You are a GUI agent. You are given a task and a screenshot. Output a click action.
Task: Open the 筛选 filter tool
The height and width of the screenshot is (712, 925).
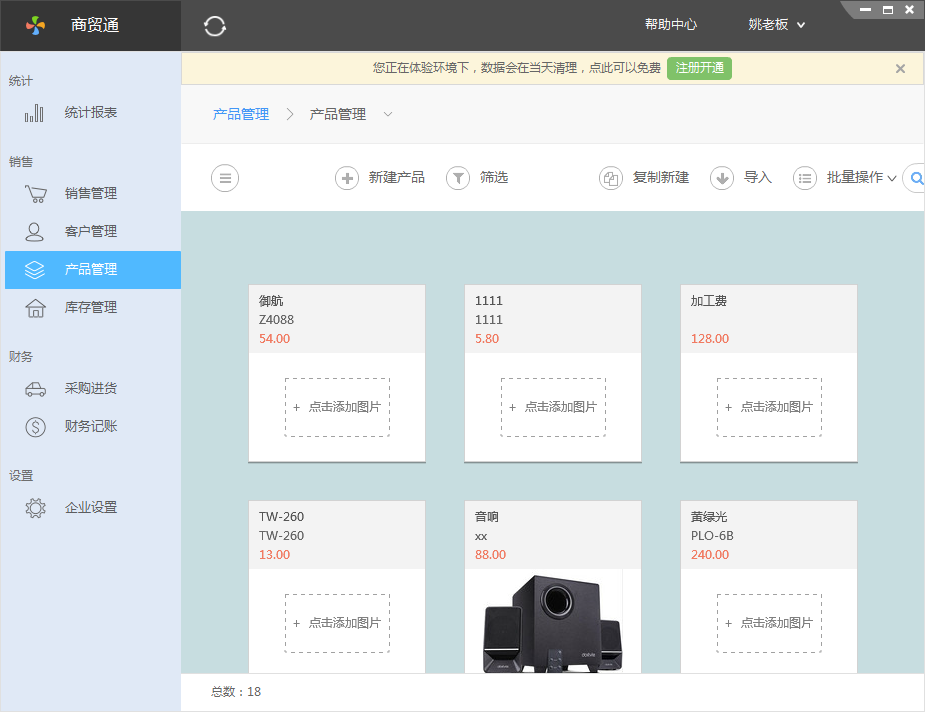458,178
